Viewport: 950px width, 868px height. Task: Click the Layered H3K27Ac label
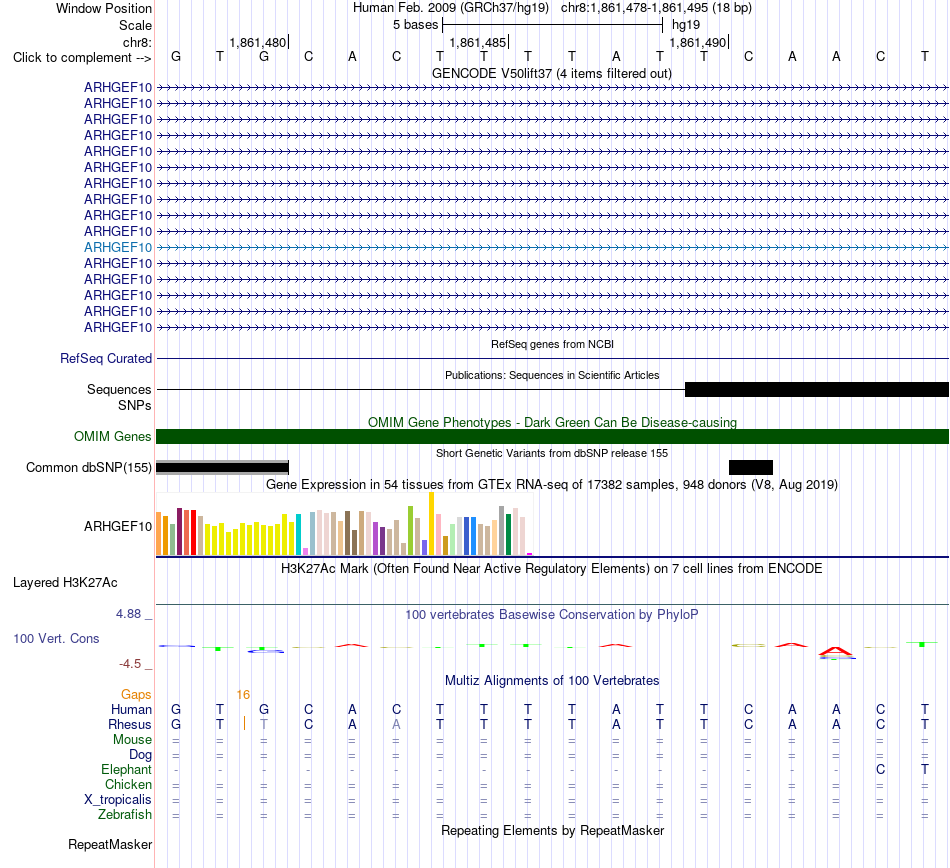point(65,583)
